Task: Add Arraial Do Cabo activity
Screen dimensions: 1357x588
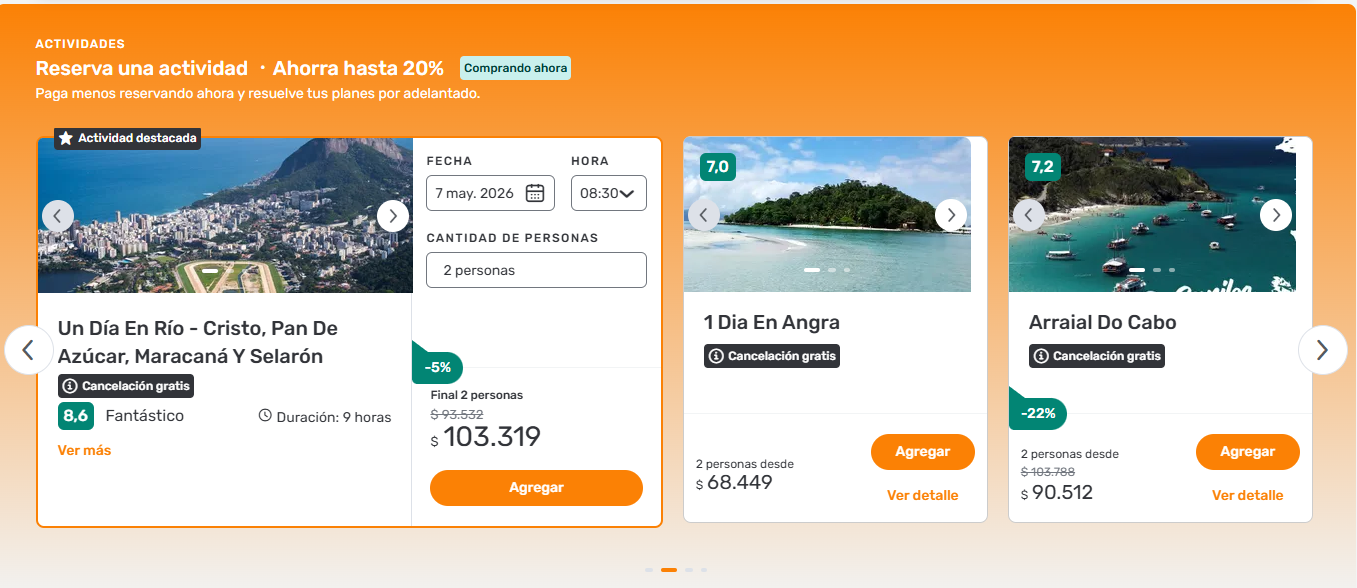Action: [1247, 452]
